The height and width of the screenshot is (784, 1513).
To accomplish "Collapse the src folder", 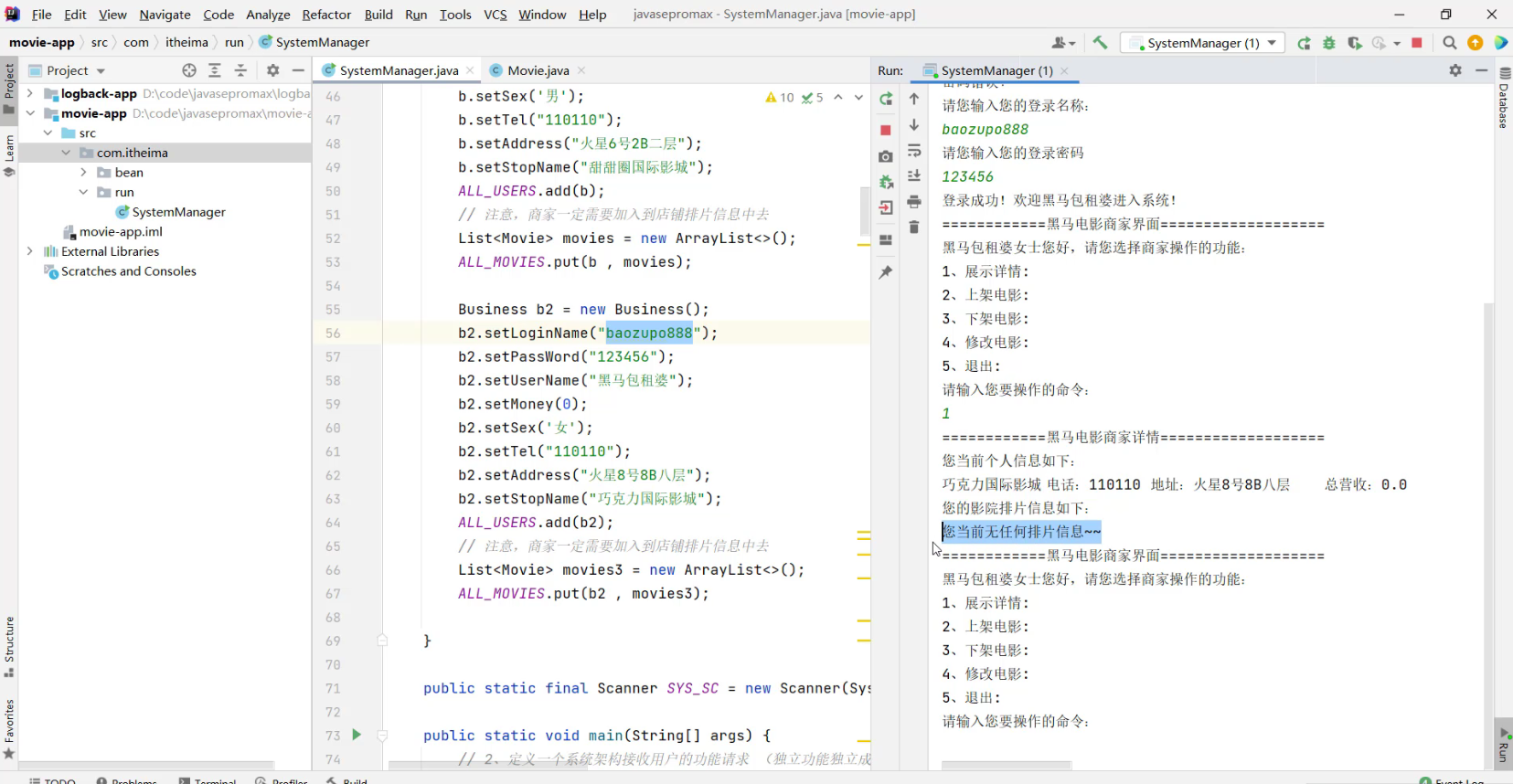I will tap(48, 132).
